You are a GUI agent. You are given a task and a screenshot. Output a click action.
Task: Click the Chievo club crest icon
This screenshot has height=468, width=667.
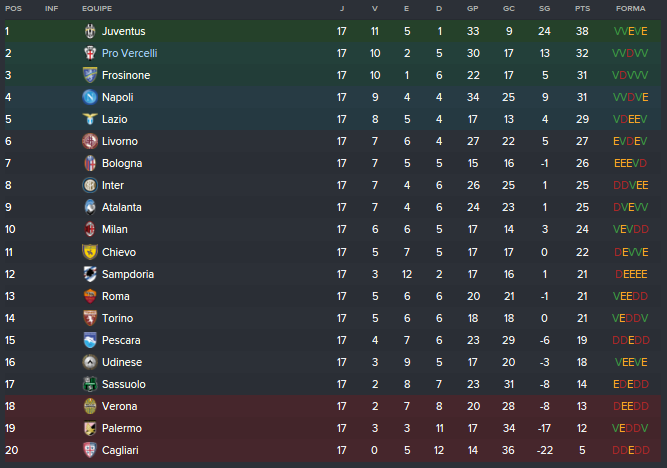click(x=89, y=252)
